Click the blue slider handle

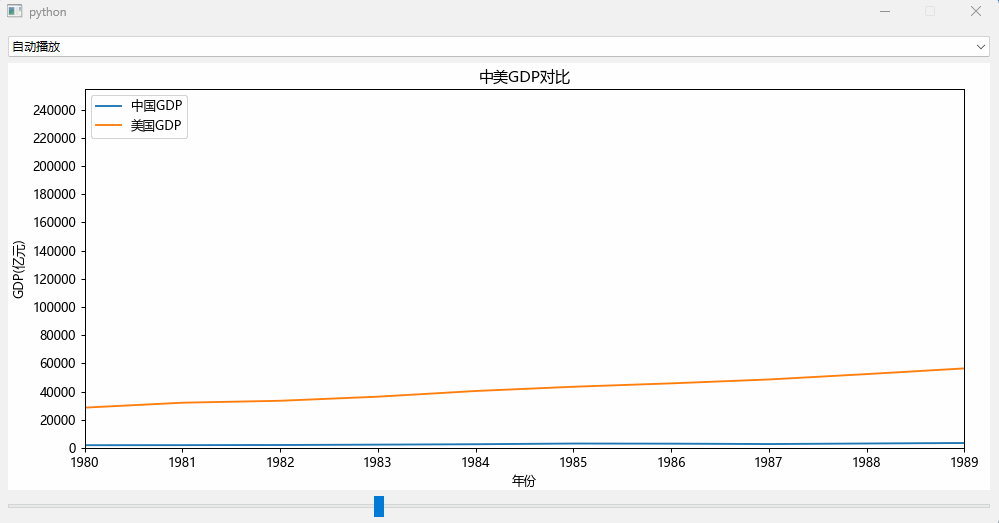point(379,506)
